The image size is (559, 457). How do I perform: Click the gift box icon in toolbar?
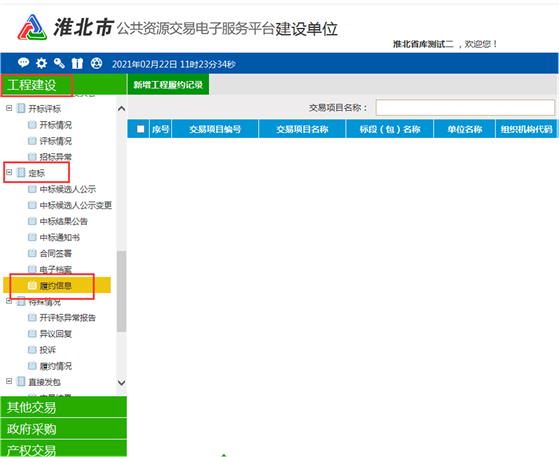click(x=77, y=63)
